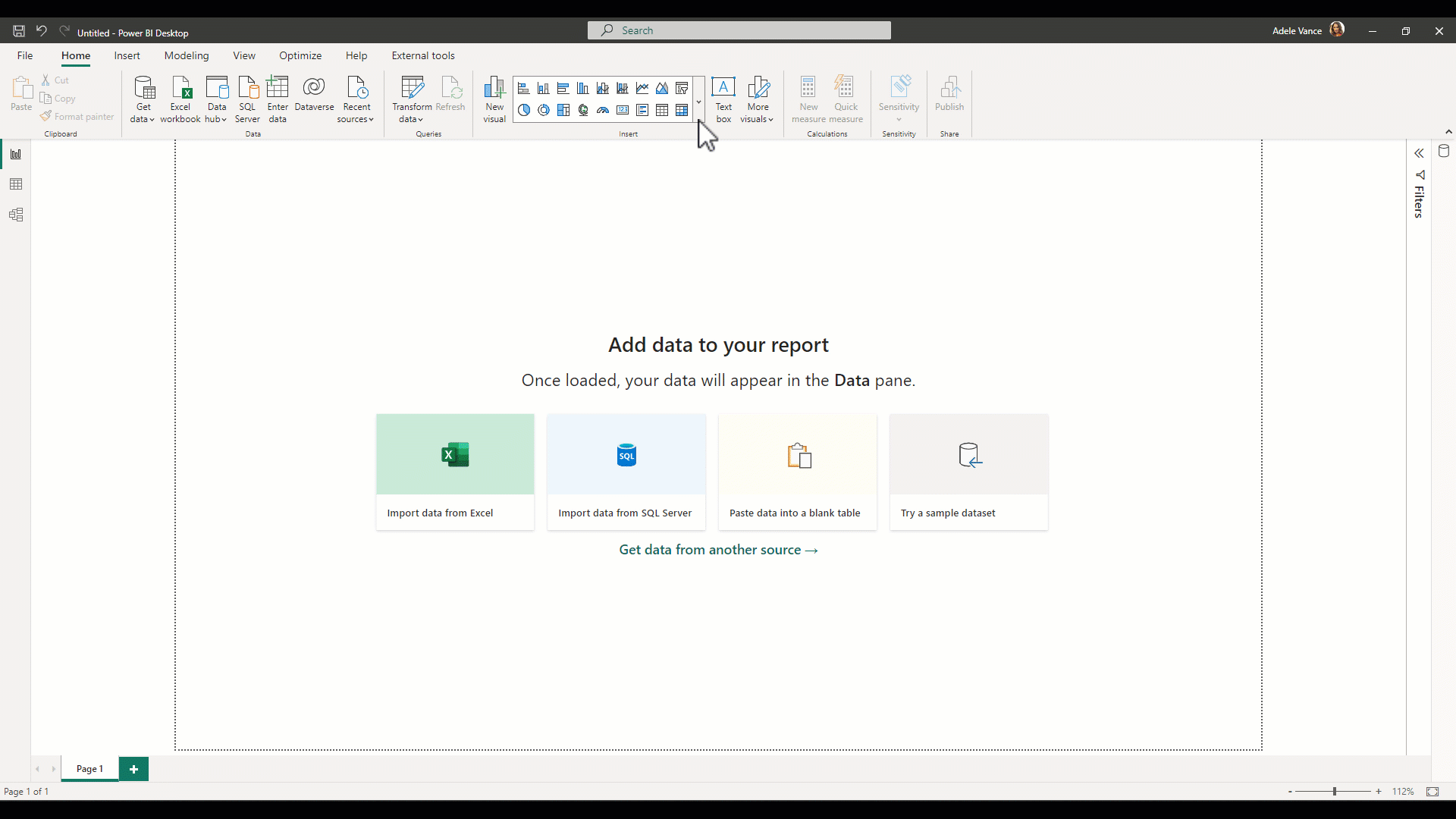Insert a card visual showing 123

pos(622,110)
